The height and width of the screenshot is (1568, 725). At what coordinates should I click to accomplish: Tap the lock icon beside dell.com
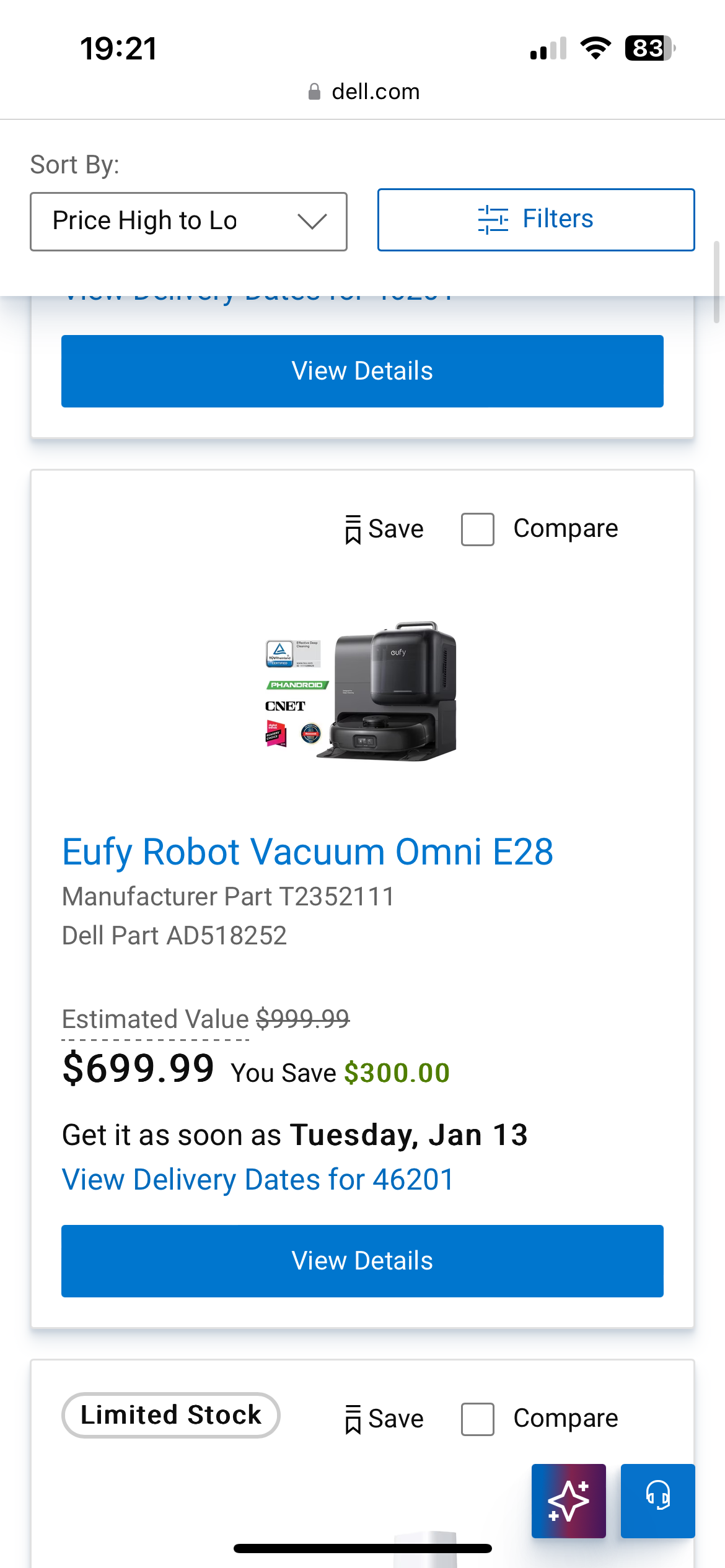[x=315, y=92]
